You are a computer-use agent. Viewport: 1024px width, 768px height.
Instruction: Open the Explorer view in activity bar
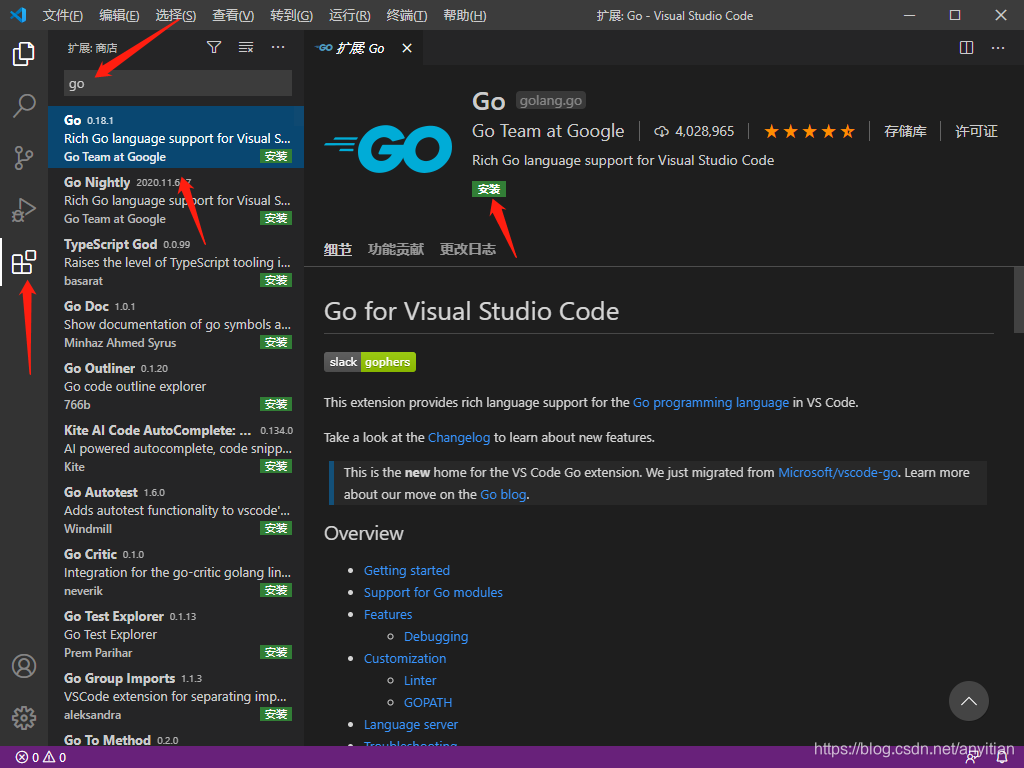[24, 54]
